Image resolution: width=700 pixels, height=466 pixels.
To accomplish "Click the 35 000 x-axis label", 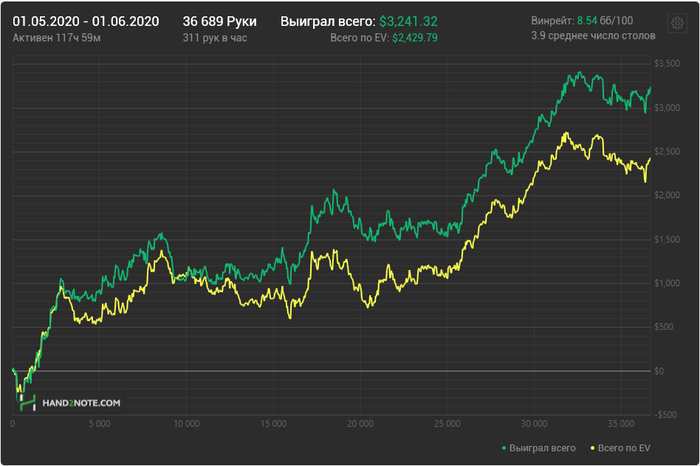I will pyautogui.click(x=621, y=424).
